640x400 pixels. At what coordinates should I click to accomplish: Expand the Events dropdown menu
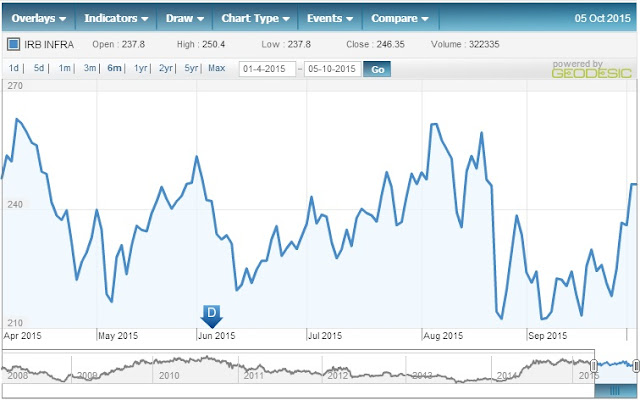(x=330, y=18)
